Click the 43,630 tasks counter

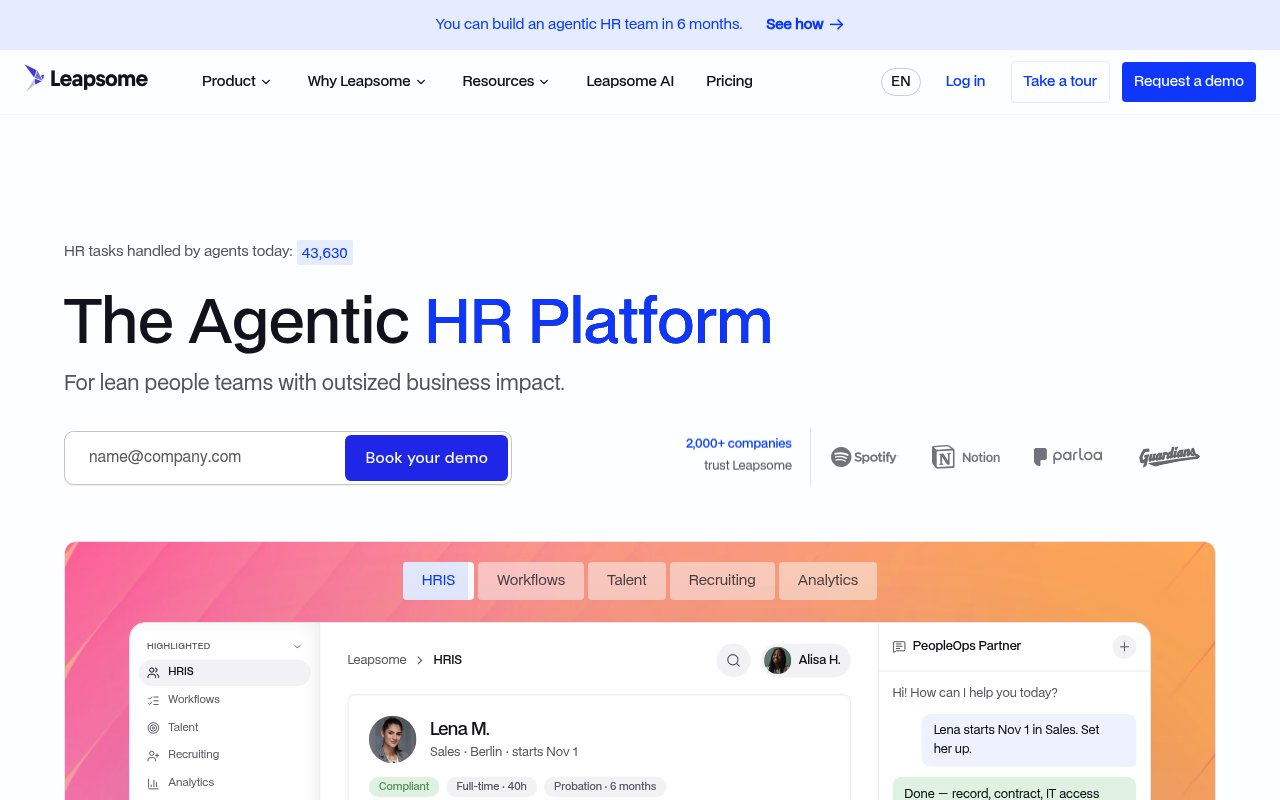pyautogui.click(x=325, y=253)
